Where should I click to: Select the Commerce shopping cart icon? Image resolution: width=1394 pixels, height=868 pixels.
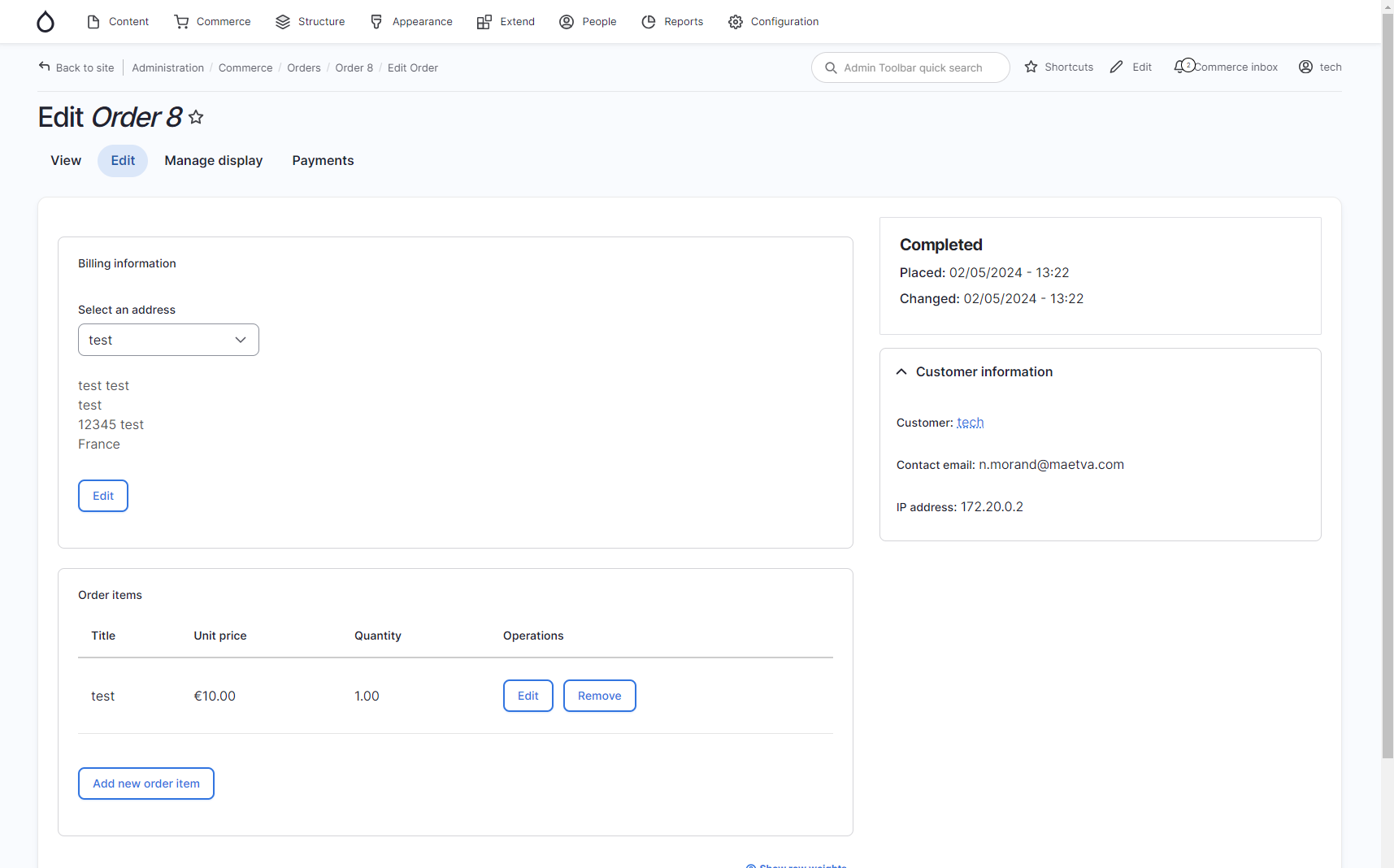pos(180,21)
